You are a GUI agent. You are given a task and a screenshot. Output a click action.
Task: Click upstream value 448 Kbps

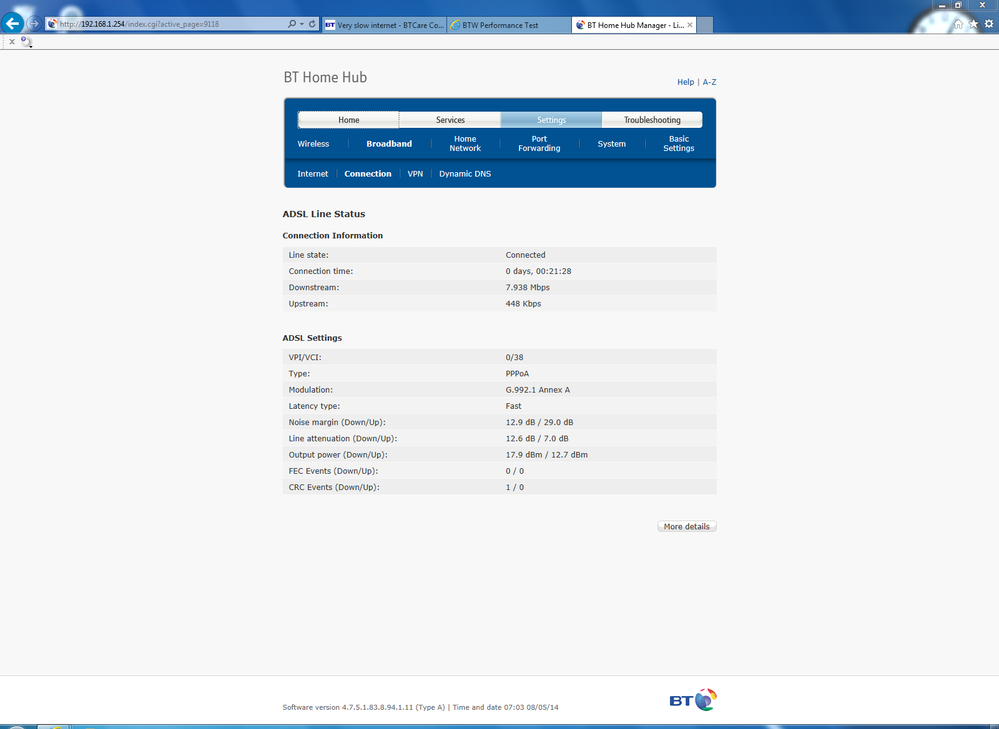(x=523, y=304)
